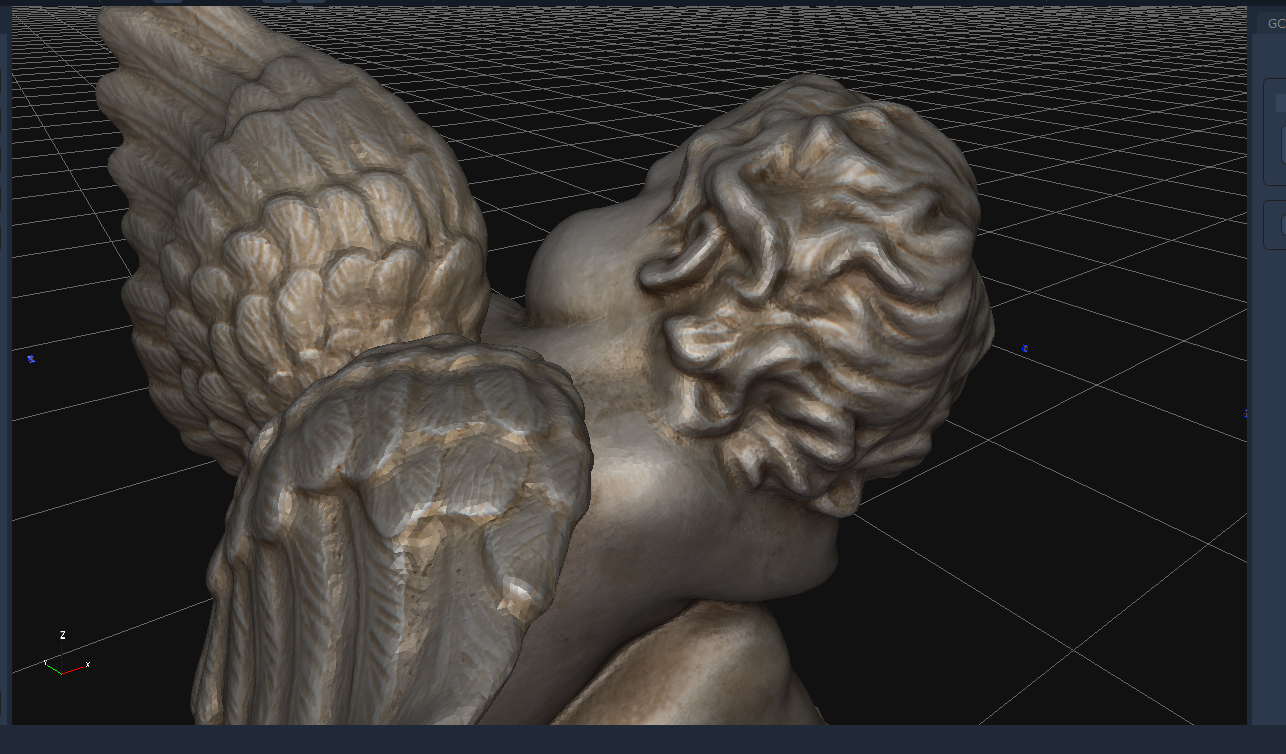Click the status bar below the viewport
The width and height of the screenshot is (1286, 754).
[x=640, y=739]
